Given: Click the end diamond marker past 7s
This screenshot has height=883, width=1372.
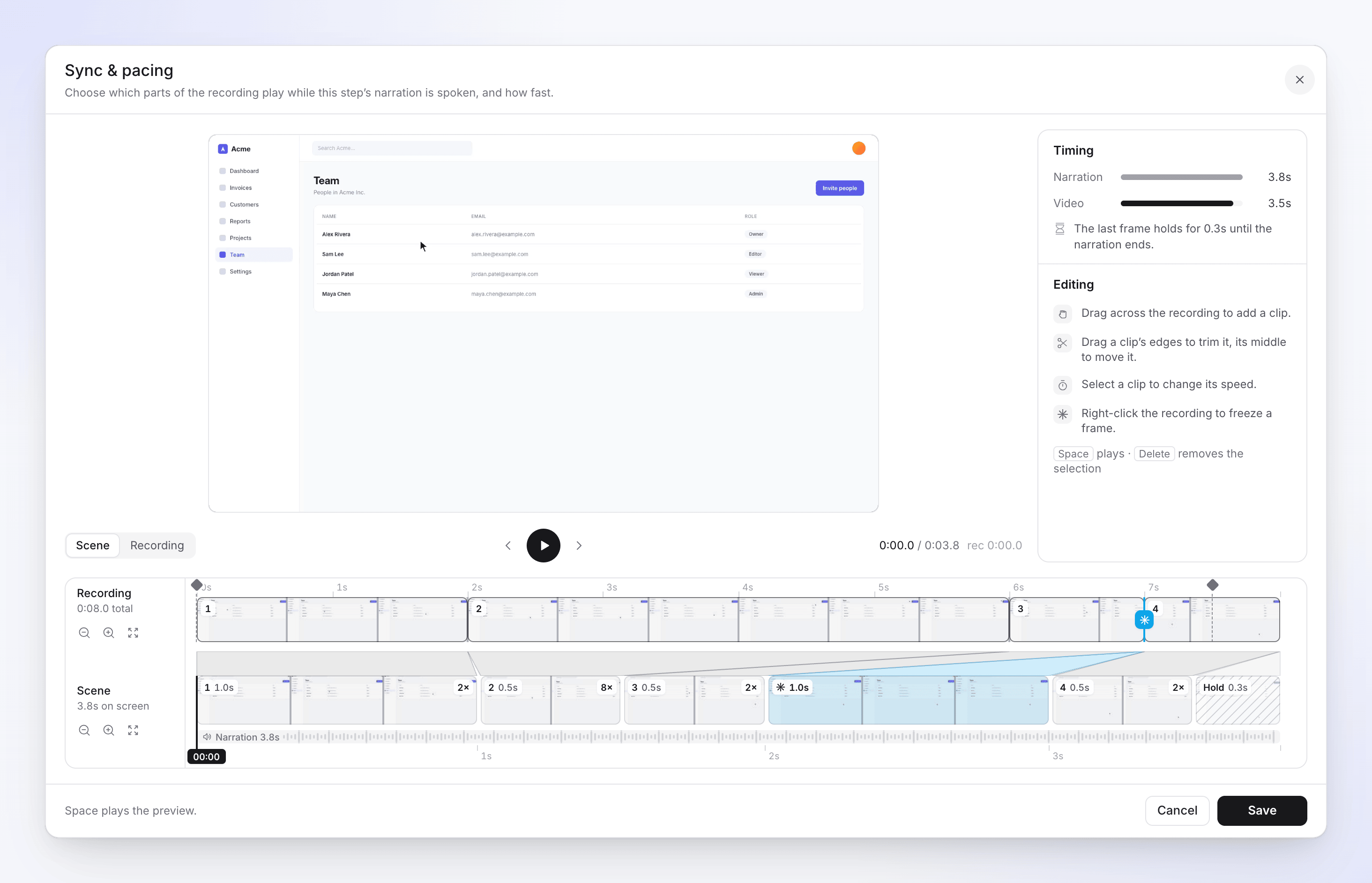Looking at the screenshot, I should coord(1212,585).
